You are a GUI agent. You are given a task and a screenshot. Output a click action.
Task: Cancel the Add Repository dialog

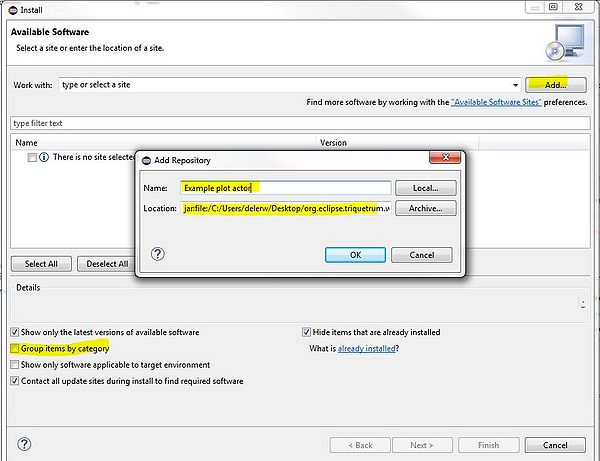click(422, 255)
